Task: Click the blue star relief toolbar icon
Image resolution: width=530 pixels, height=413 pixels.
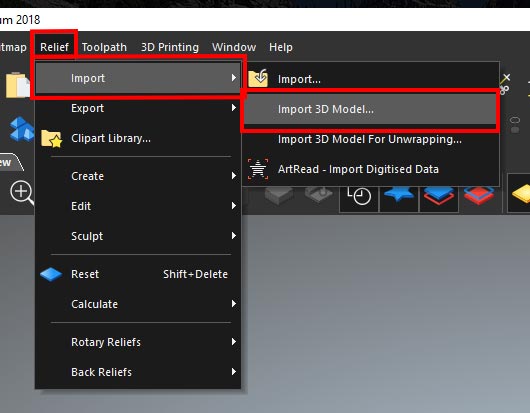Action: point(399,195)
